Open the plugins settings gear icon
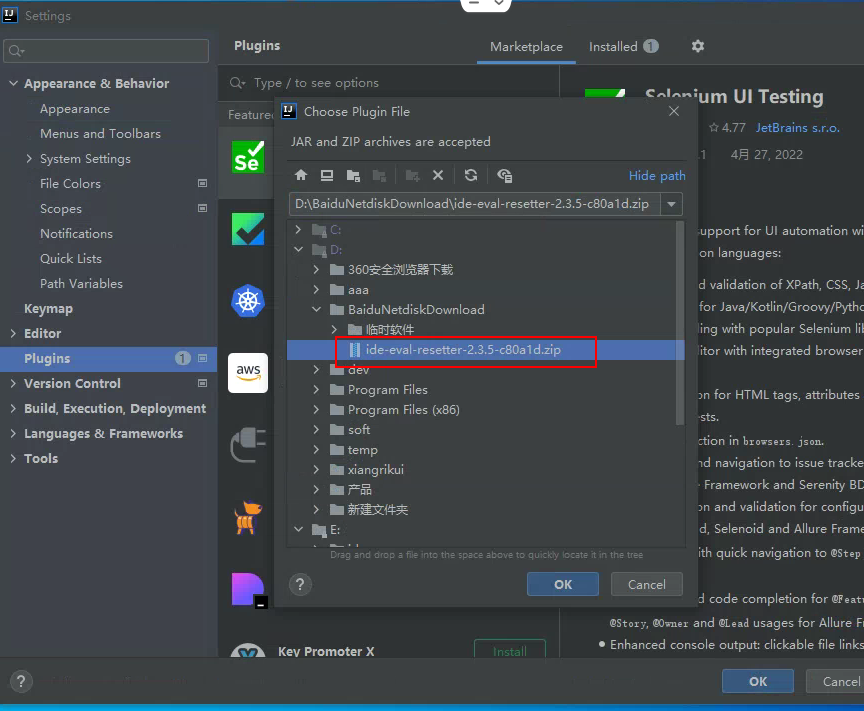The image size is (864, 711). pyautogui.click(x=698, y=46)
